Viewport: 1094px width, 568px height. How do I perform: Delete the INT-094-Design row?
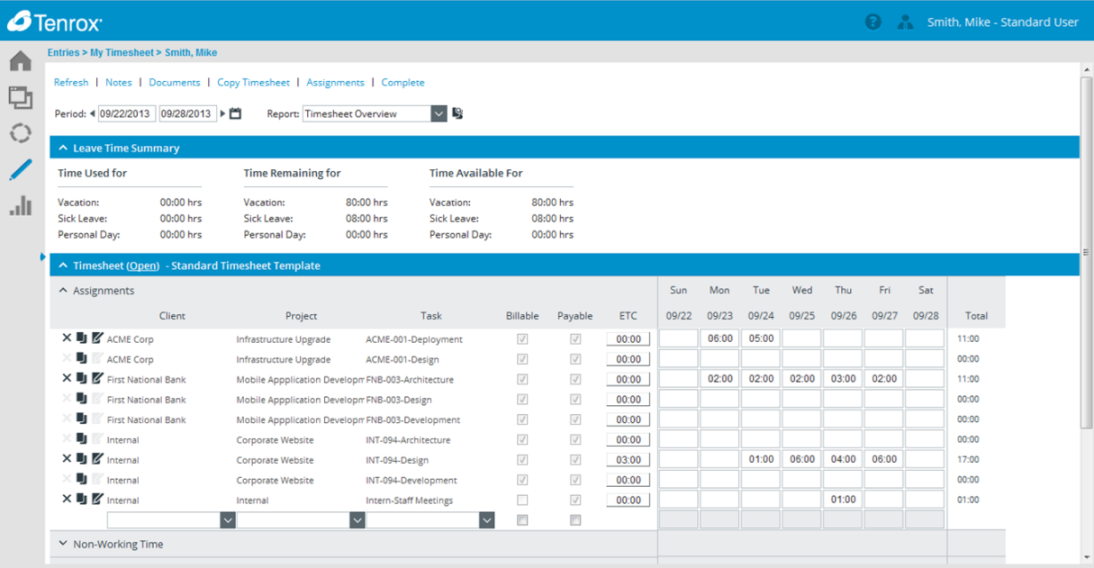click(x=66, y=459)
